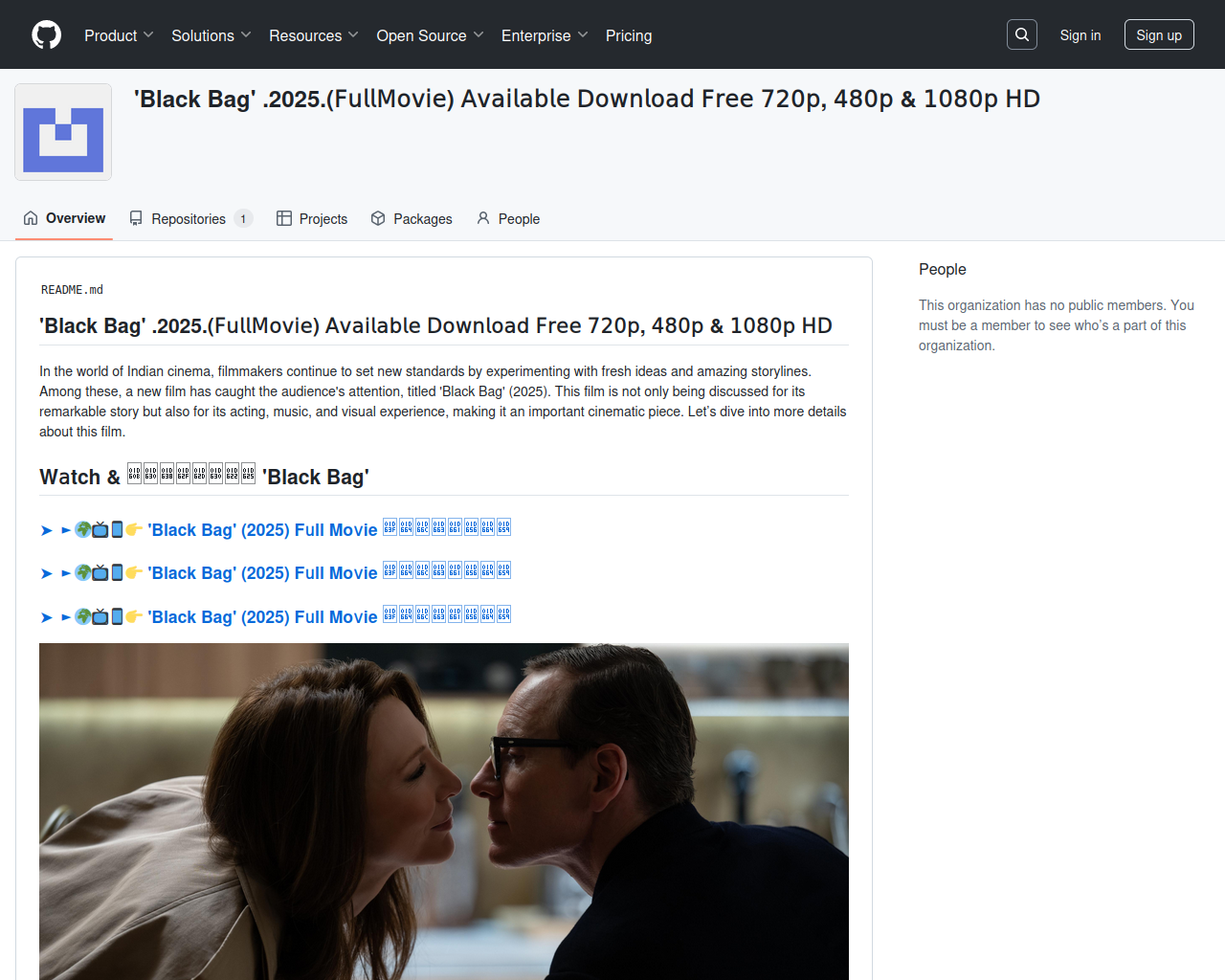Viewport: 1225px width, 980px height.
Task: Go to the Pricing page
Action: point(628,35)
